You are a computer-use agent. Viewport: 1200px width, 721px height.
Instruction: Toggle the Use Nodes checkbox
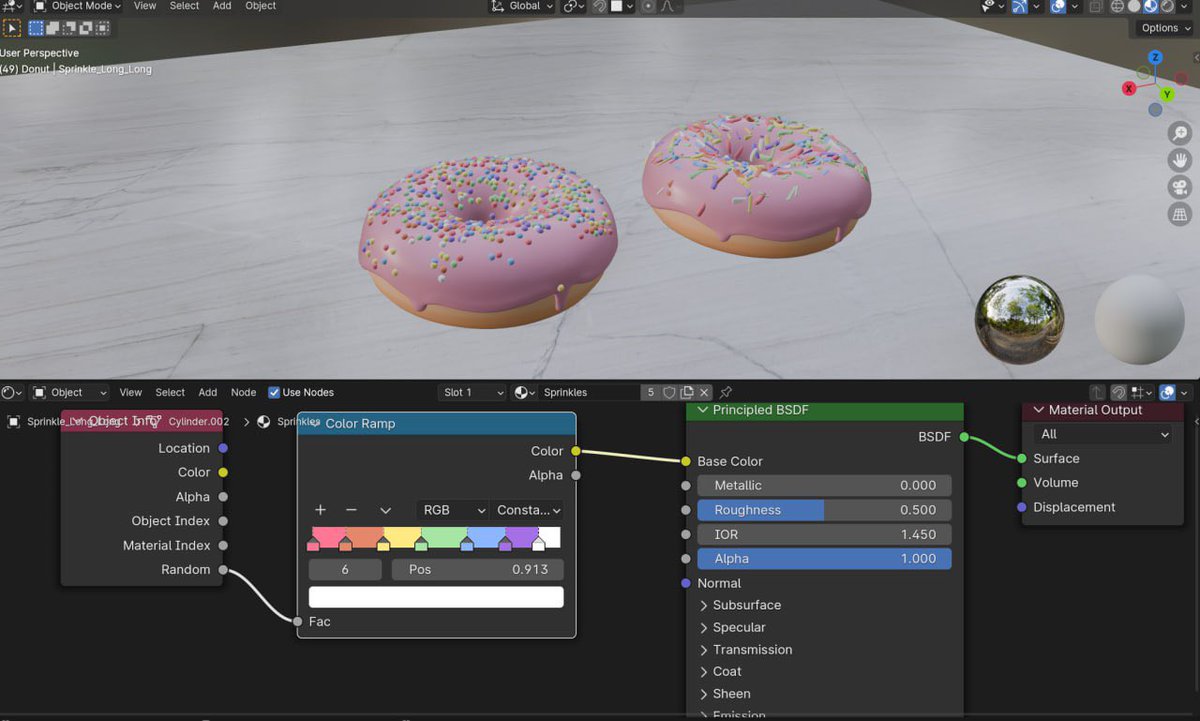(274, 392)
